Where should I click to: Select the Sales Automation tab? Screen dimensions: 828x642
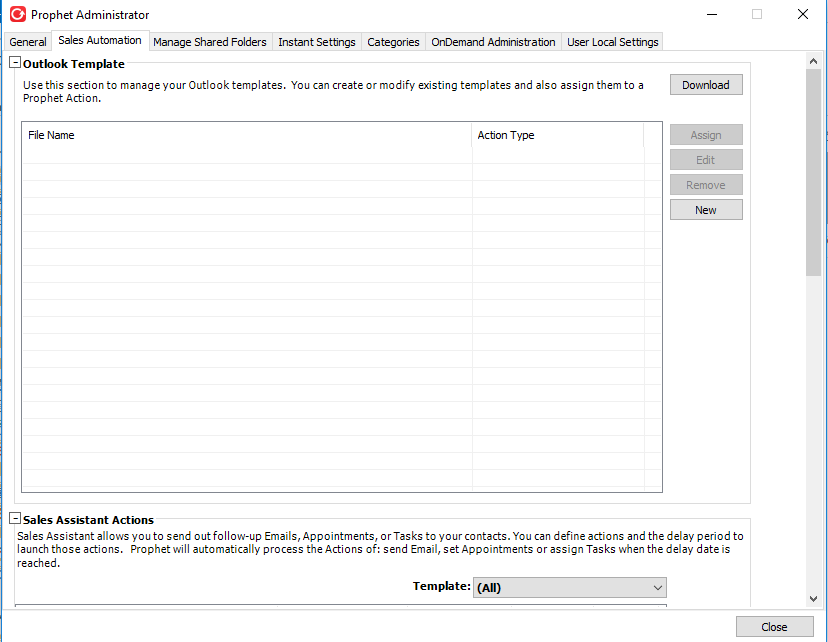pos(100,40)
